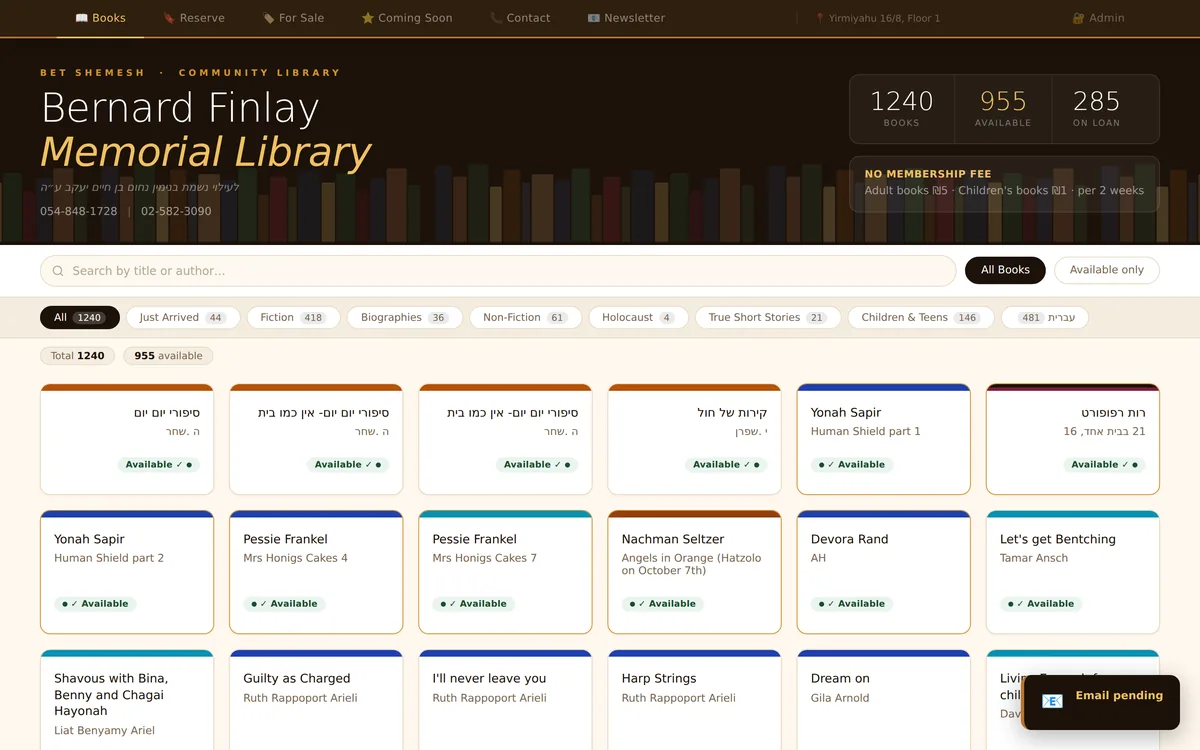Filter by עברית Hebrew category
This screenshot has height=750, width=1200.
coord(1045,317)
